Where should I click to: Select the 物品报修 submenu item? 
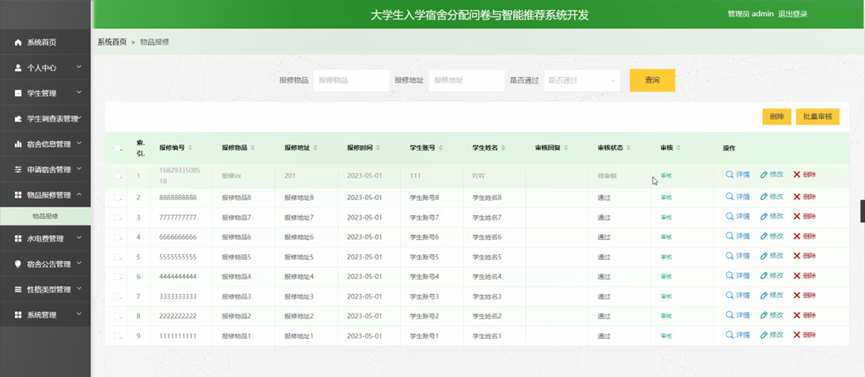pyautogui.click(x=45, y=216)
